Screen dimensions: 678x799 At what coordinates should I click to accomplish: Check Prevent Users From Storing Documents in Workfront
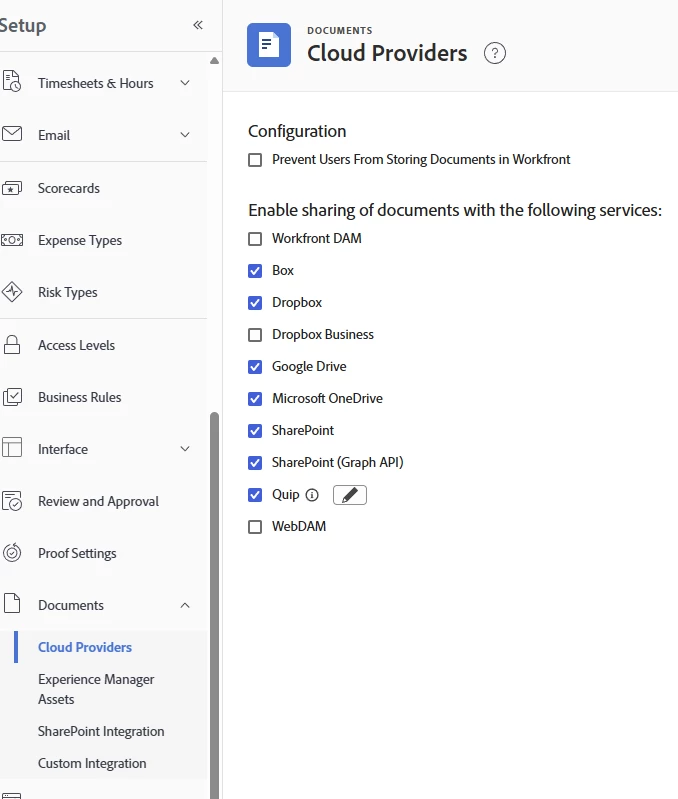[255, 160]
